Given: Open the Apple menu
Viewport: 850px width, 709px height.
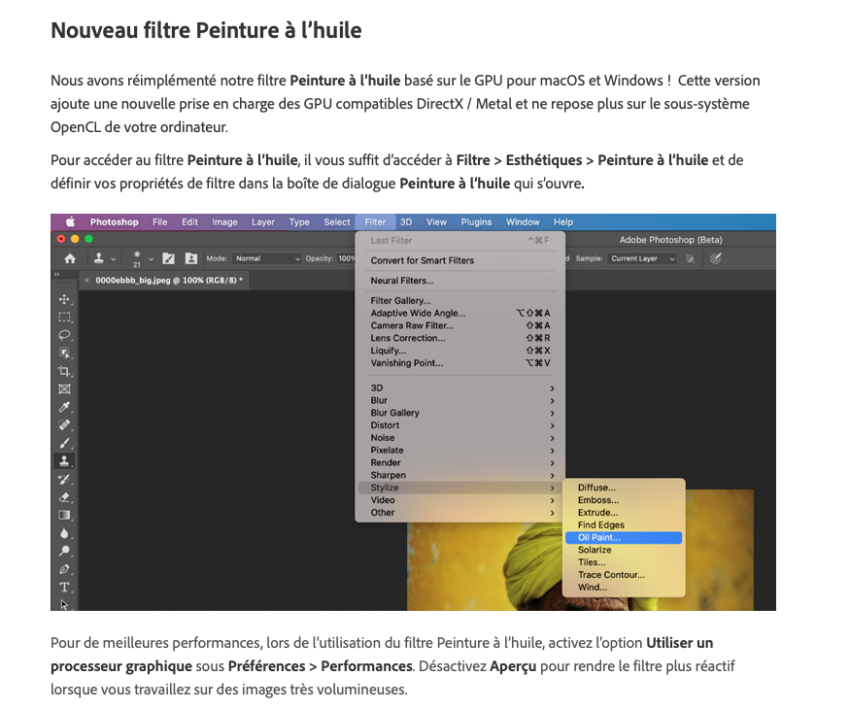Looking at the screenshot, I should (70, 222).
